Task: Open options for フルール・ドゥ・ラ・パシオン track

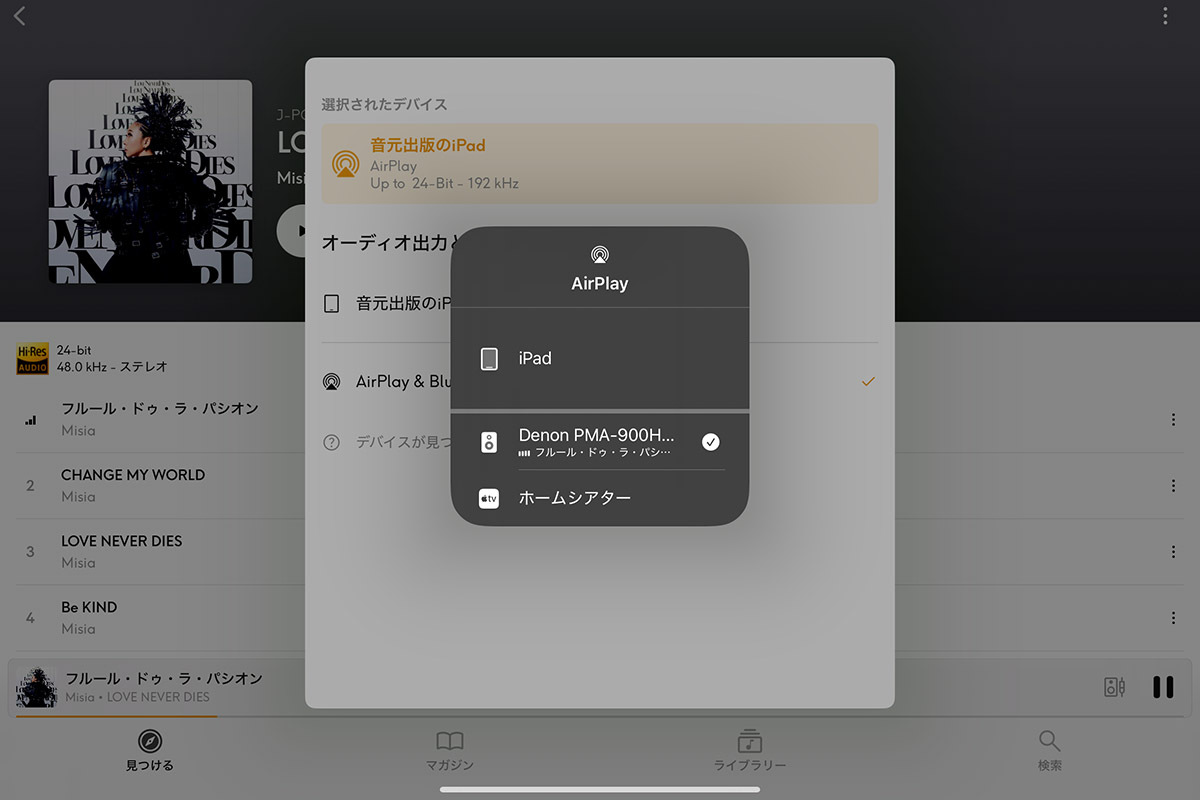Action: 1173,420
